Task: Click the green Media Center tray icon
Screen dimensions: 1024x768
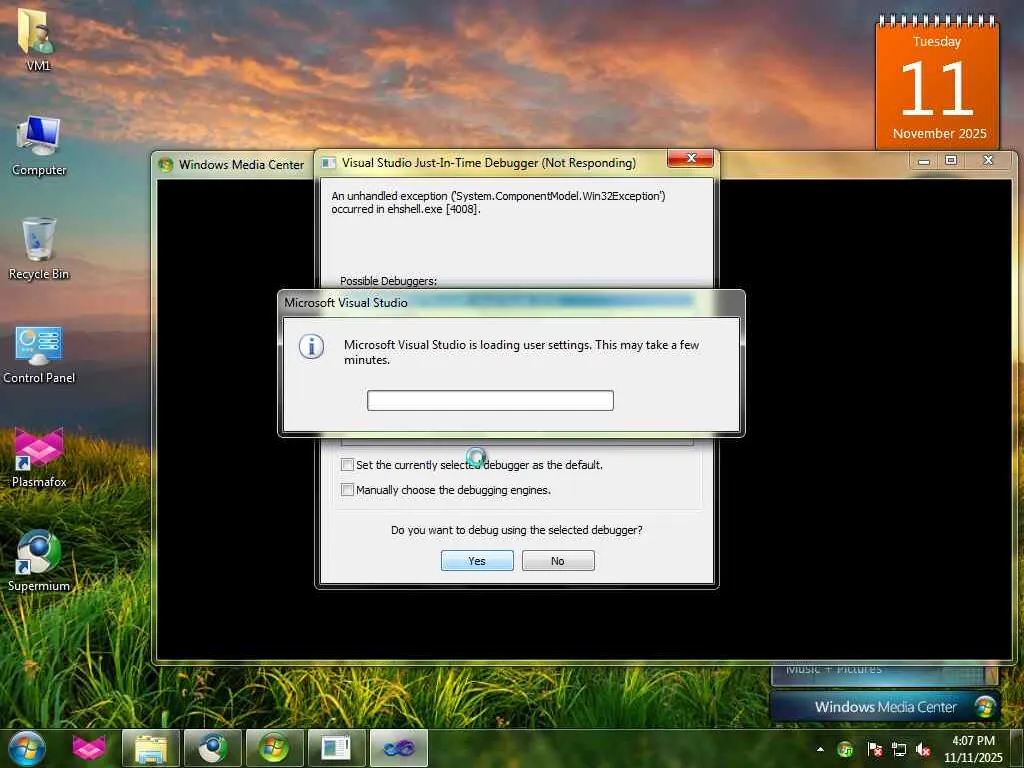Action: click(845, 749)
